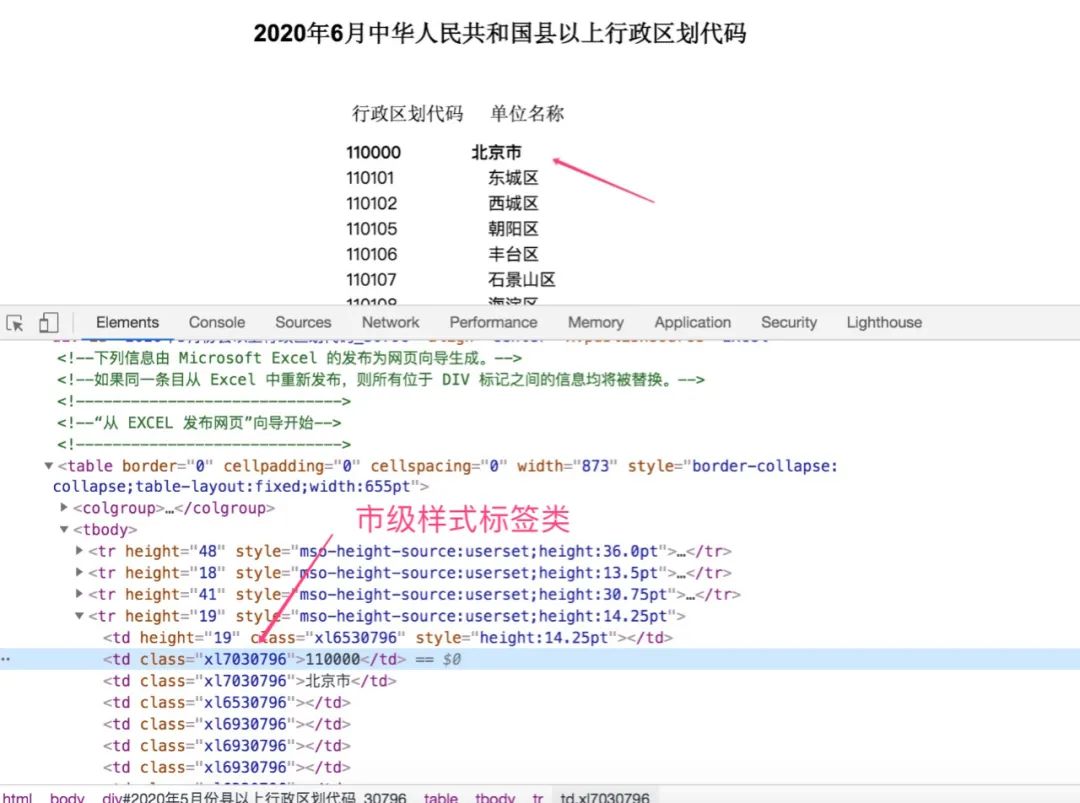Viewport: 1080px width, 803px height.
Task: Open the Sources tab
Action: tap(303, 322)
